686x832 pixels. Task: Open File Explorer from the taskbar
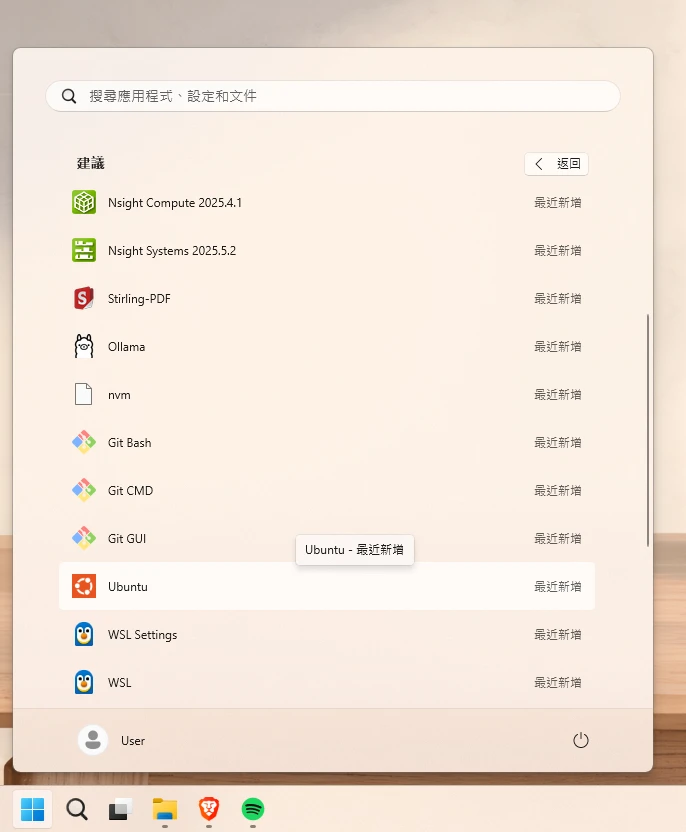click(164, 808)
